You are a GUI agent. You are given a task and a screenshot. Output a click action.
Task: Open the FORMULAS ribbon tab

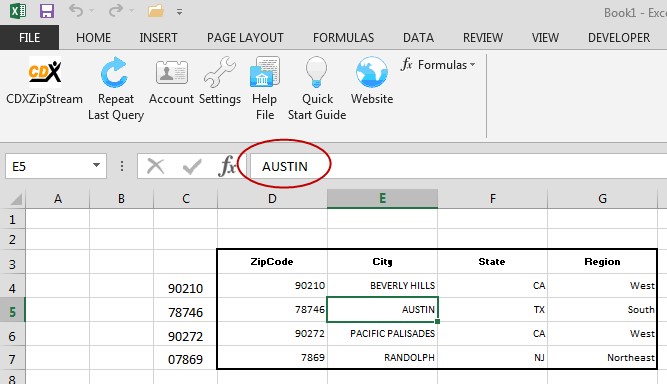coord(343,37)
